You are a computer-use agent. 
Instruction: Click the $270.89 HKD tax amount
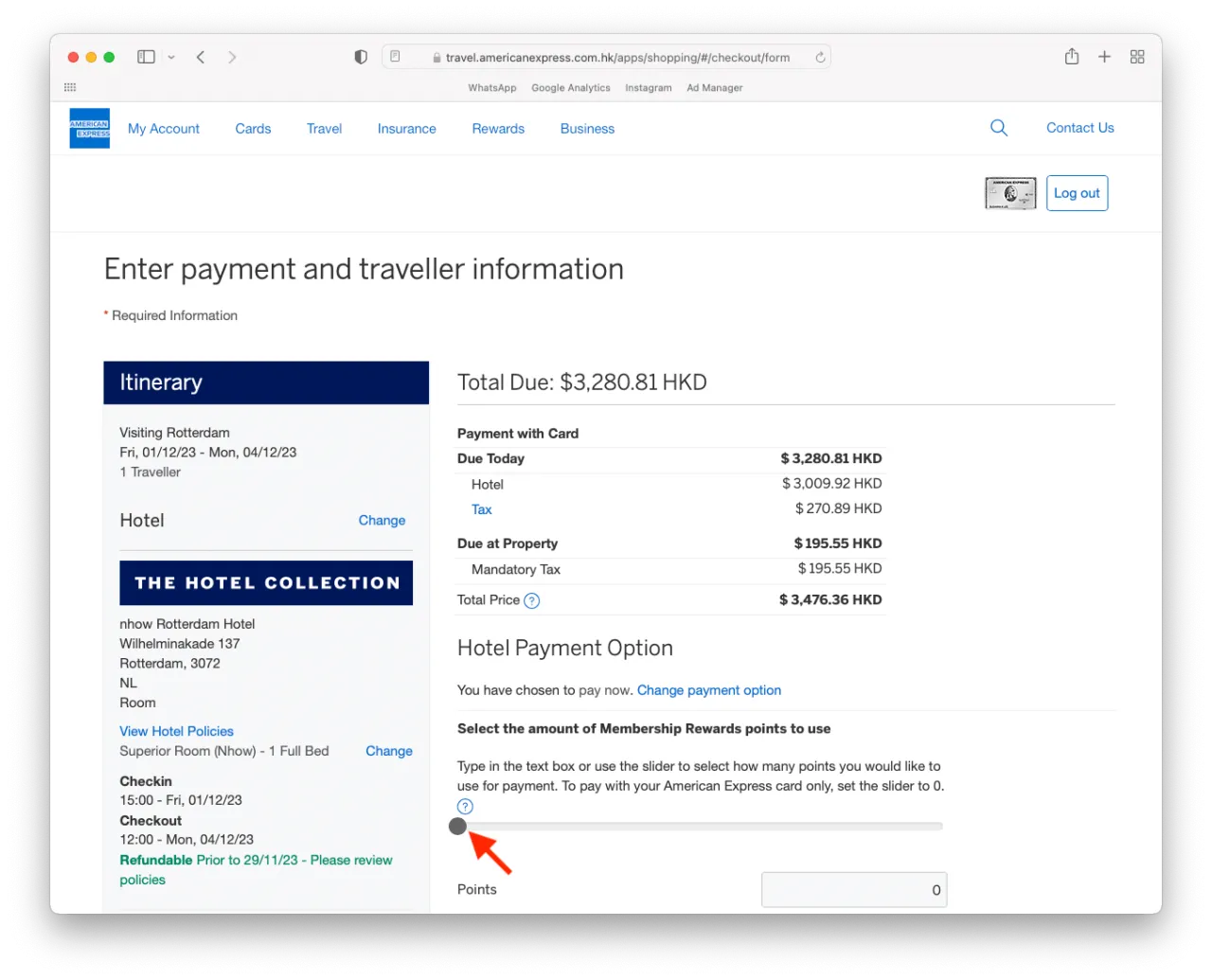(x=839, y=509)
